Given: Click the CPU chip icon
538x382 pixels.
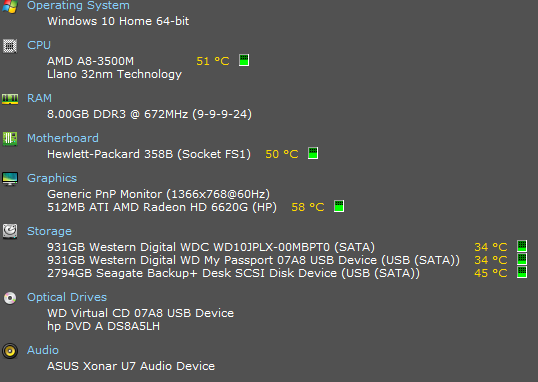Looking at the screenshot, I should point(10,46).
